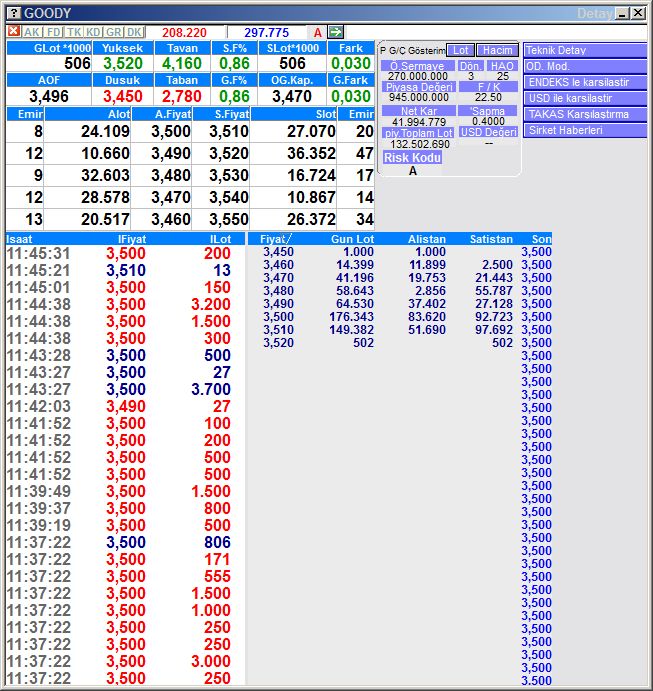Click the Alot column header
Screen dimensions: 653x691
(88, 114)
